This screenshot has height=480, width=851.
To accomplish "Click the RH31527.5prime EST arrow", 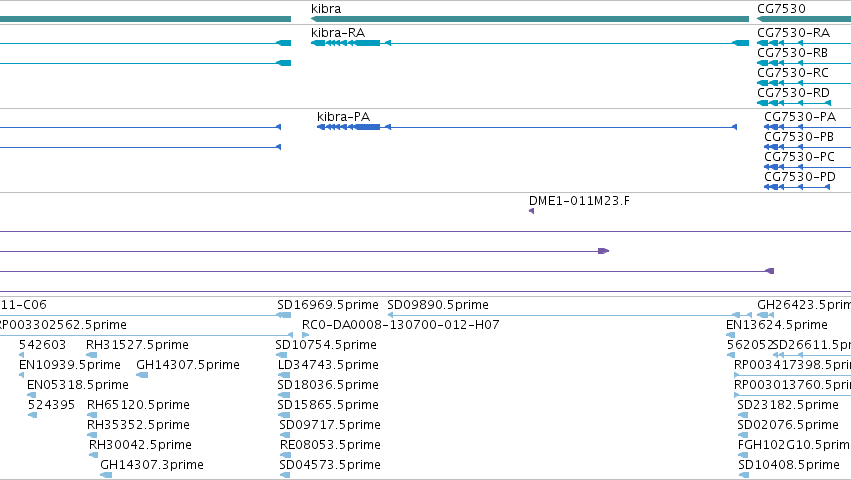I will (91, 355).
